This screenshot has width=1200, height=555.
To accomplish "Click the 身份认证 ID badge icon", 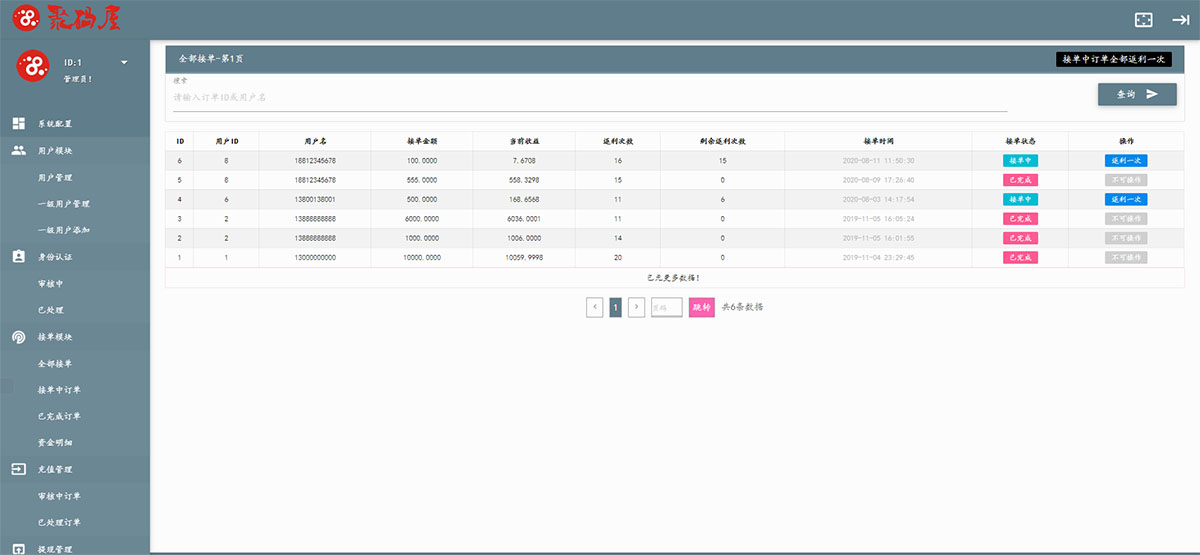I will click(x=19, y=257).
